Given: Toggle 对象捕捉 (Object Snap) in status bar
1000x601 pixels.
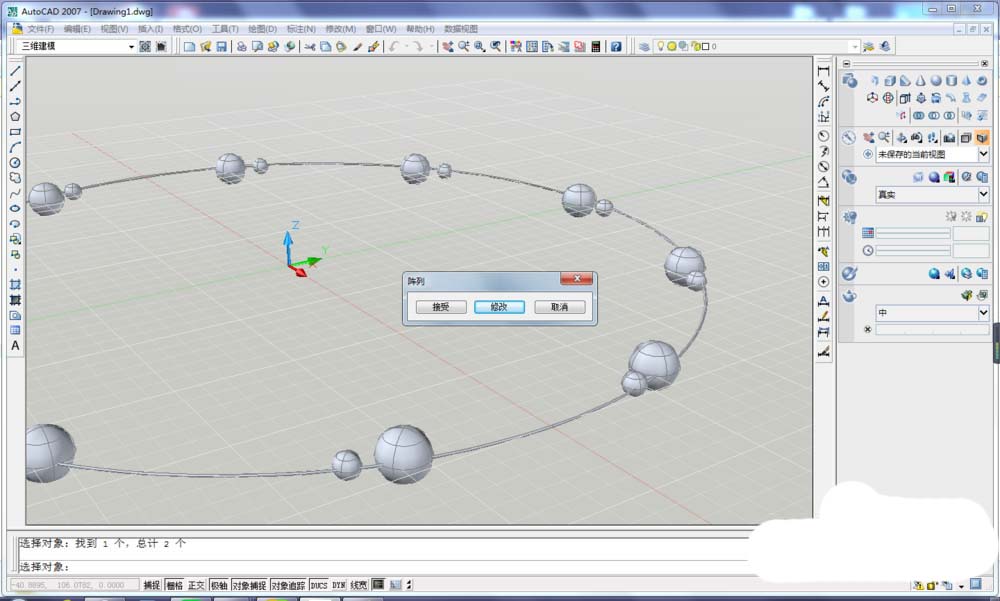Looking at the screenshot, I should pos(248,585).
